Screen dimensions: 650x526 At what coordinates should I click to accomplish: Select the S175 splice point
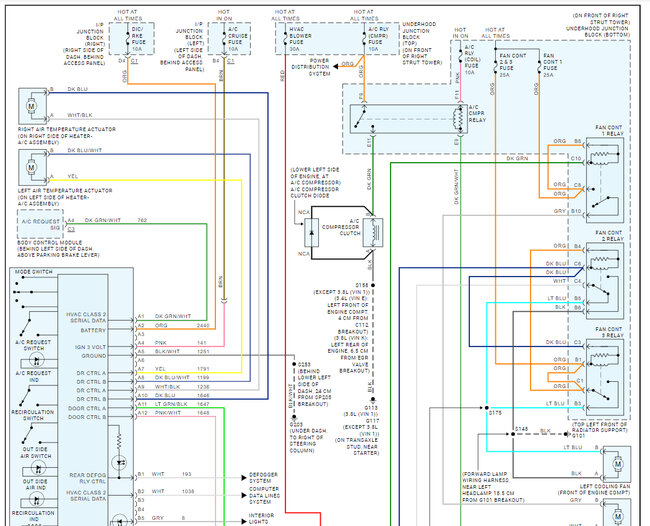[x=487, y=408]
